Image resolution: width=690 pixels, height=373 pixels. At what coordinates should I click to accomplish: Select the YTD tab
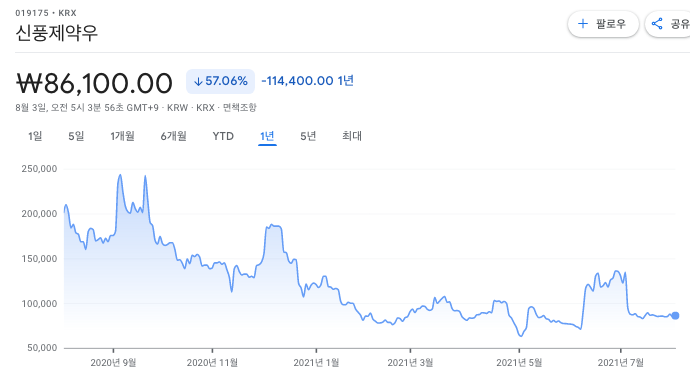[223, 136]
